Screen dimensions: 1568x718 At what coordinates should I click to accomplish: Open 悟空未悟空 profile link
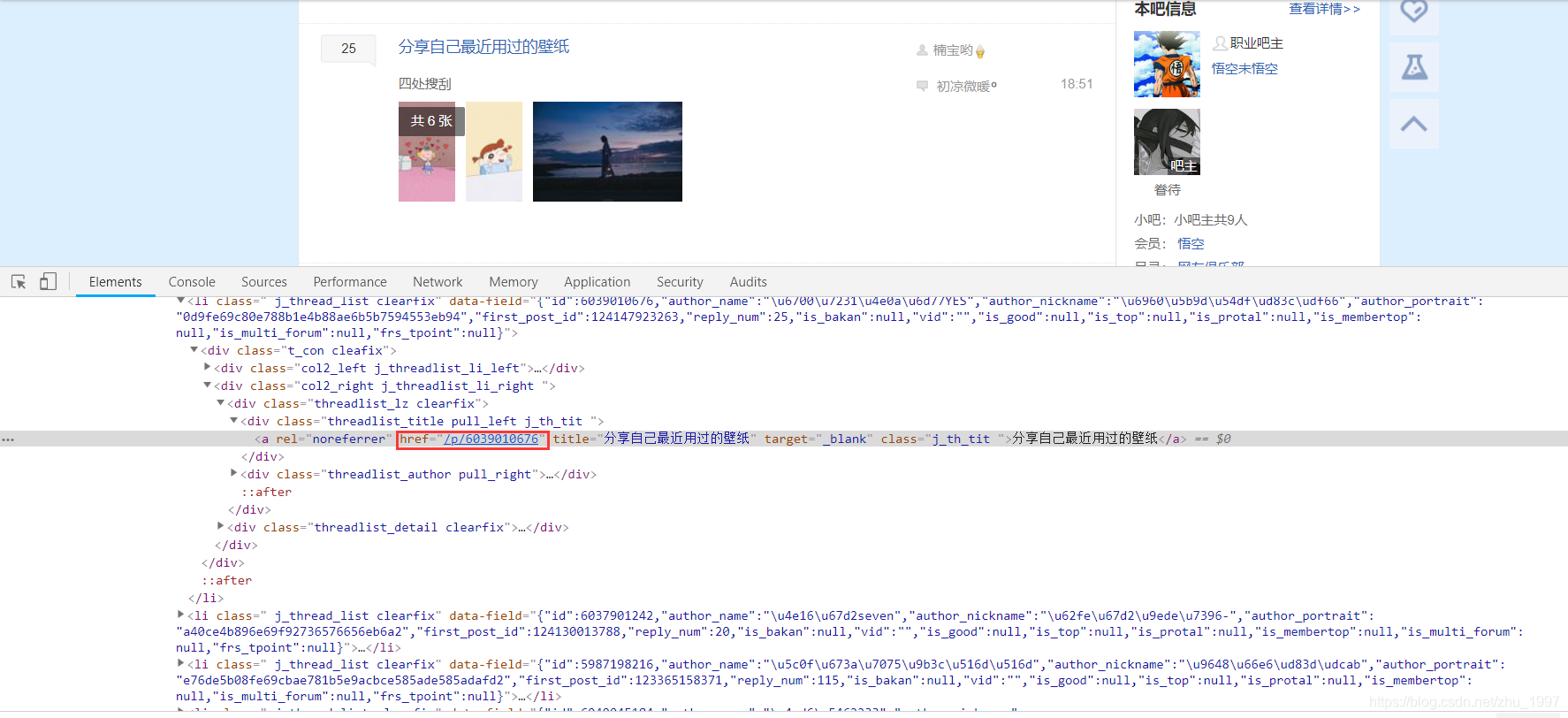click(1245, 68)
